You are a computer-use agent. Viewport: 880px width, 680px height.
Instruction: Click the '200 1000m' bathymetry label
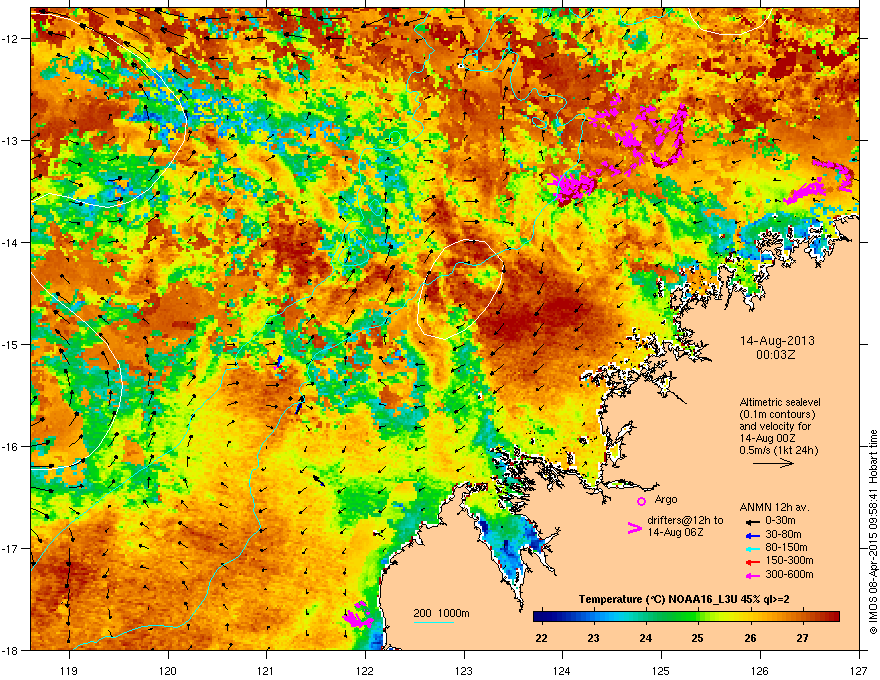(x=441, y=613)
